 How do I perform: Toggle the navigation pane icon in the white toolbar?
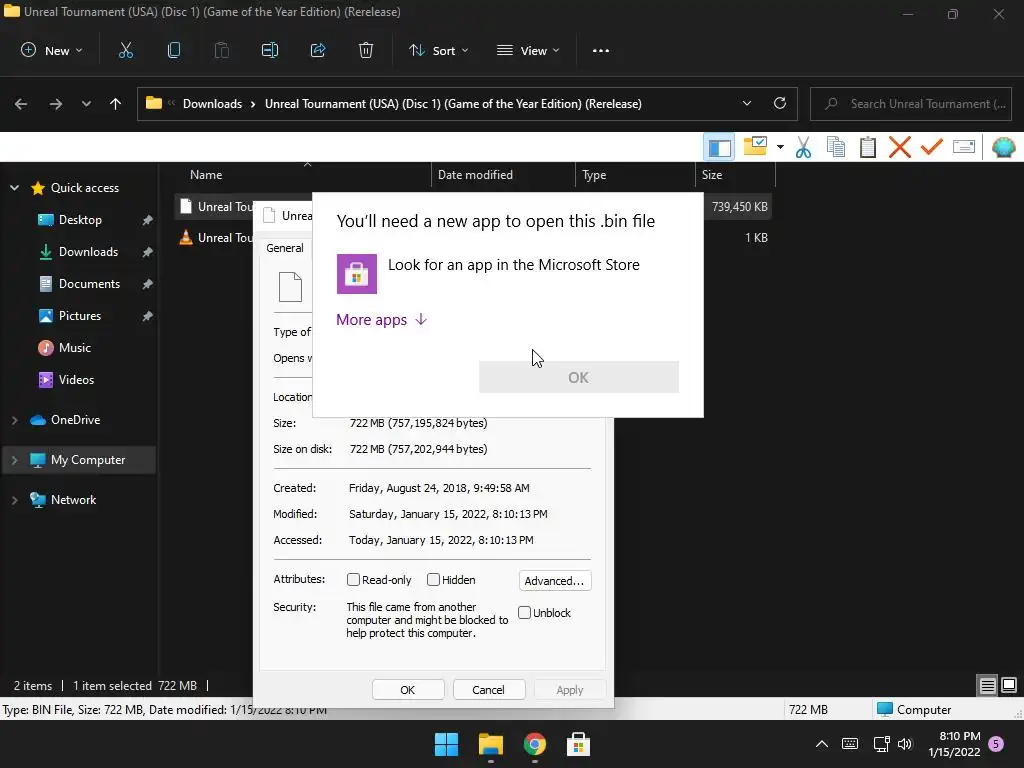click(719, 147)
